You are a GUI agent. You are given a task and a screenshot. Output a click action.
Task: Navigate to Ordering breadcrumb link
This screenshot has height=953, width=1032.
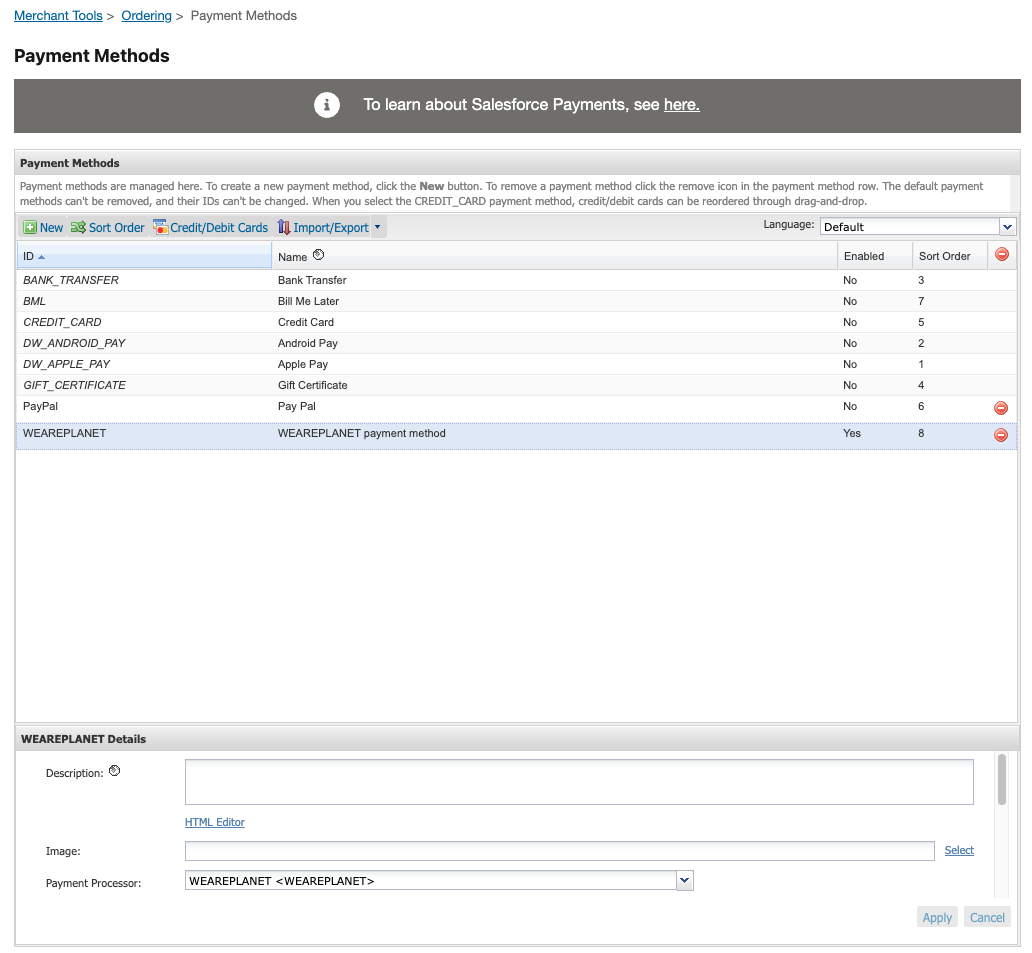pos(146,16)
